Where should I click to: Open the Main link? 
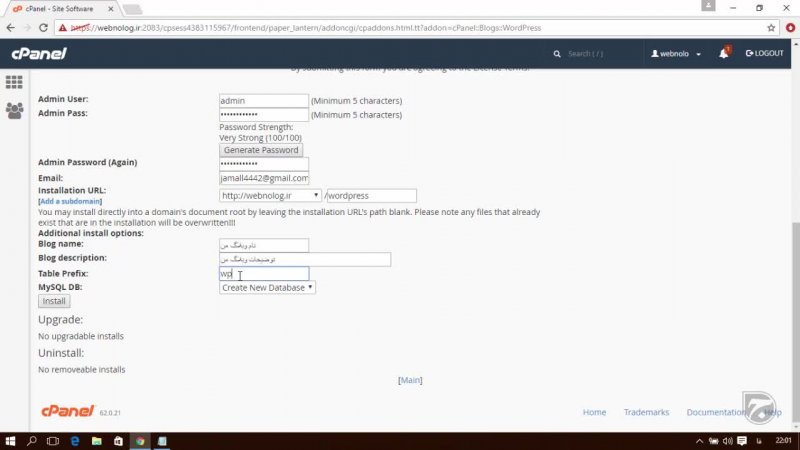tap(410, 380)
